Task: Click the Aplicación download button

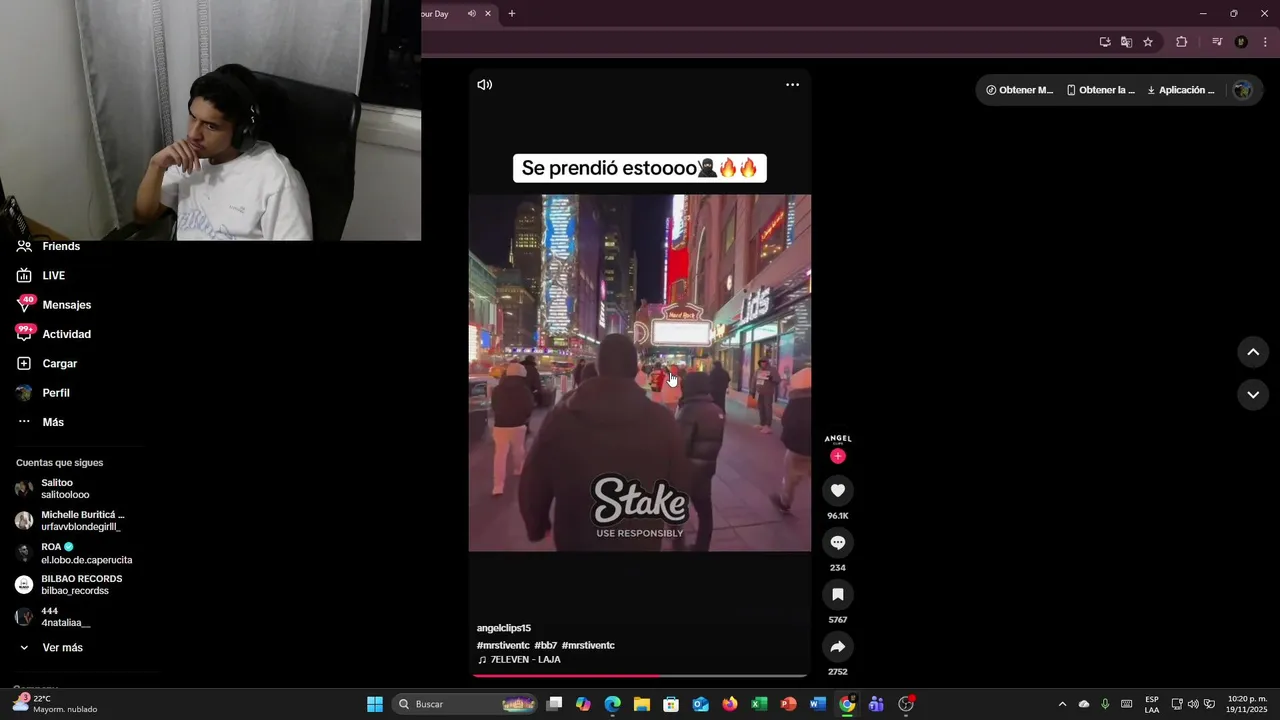Action: click(x=1181, y=90)
